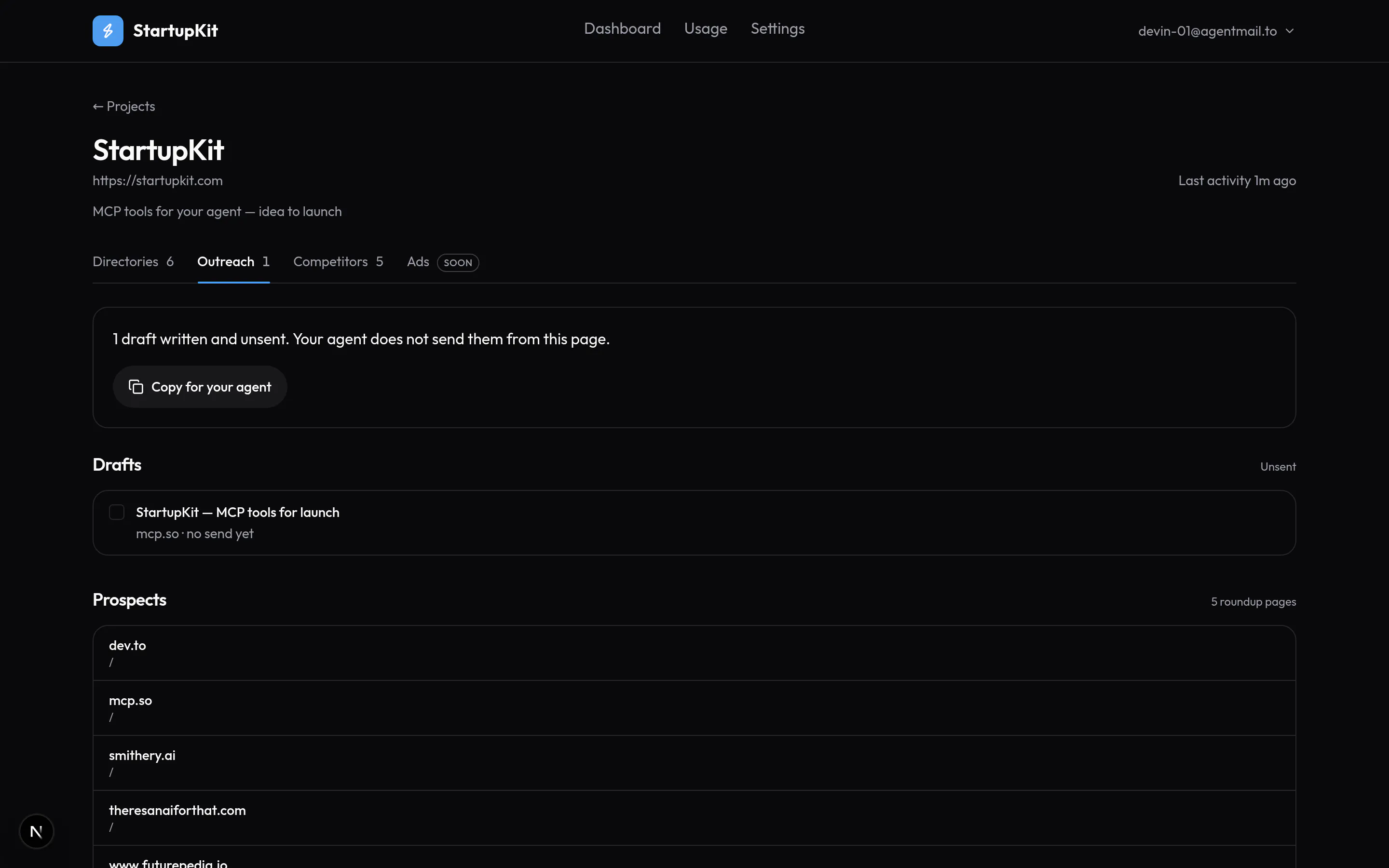Open Settings from the top nav
Image resolution: width=1389 pixels, height=868 pixels.
tap(778, 29)
